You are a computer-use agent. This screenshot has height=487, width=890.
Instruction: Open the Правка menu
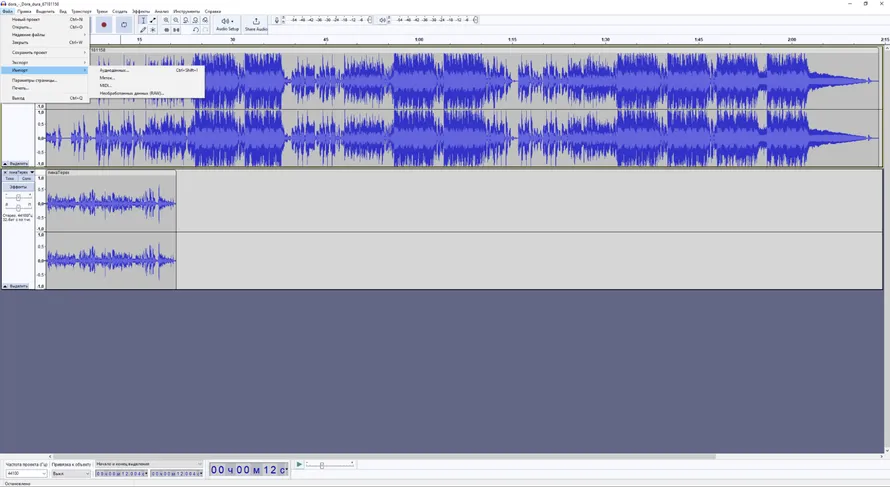(x=24, y=11)
